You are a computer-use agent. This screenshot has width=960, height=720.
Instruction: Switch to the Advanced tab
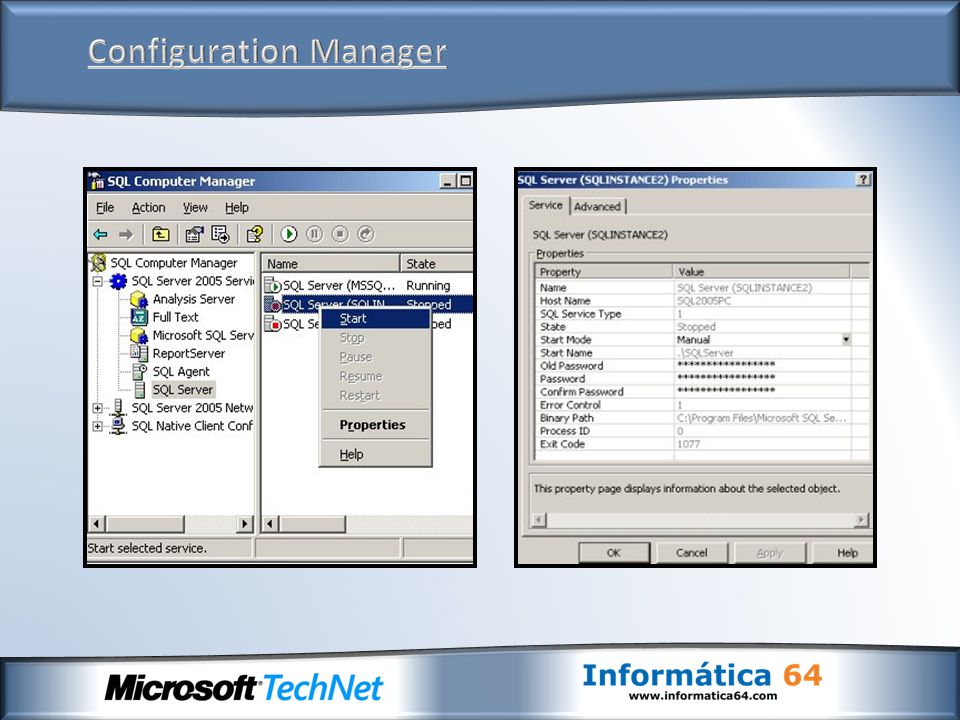click(598, 206)
